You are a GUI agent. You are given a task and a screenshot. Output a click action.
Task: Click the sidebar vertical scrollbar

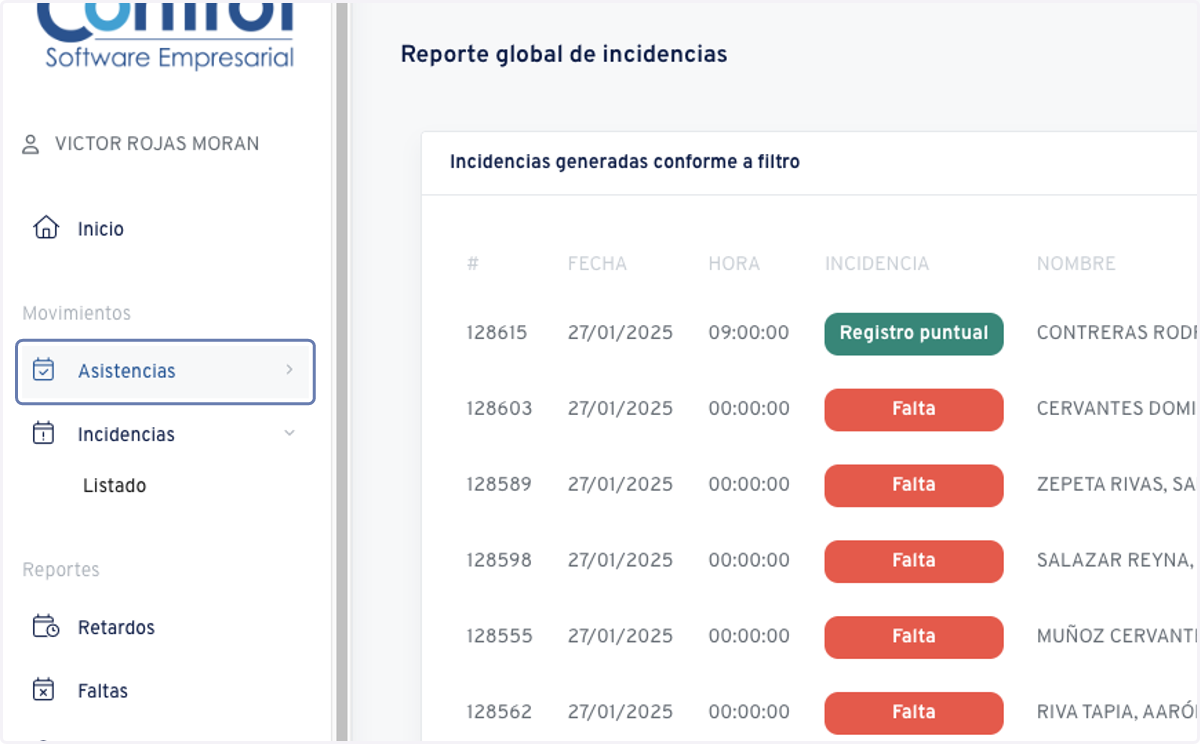(x=342, y=370)
